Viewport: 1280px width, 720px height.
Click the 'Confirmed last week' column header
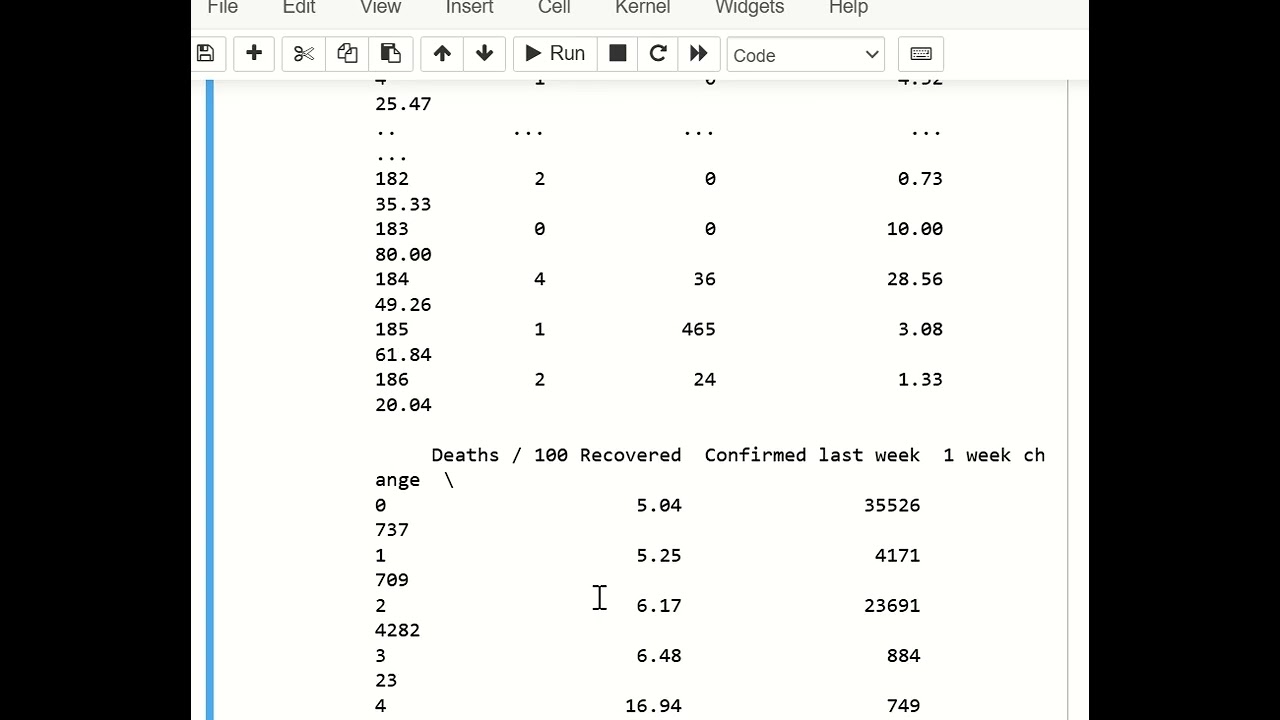point(812,455)
